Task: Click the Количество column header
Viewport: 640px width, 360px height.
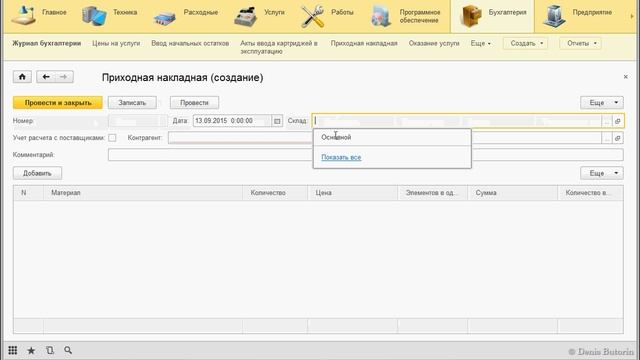Action: [x=275, y=193]
